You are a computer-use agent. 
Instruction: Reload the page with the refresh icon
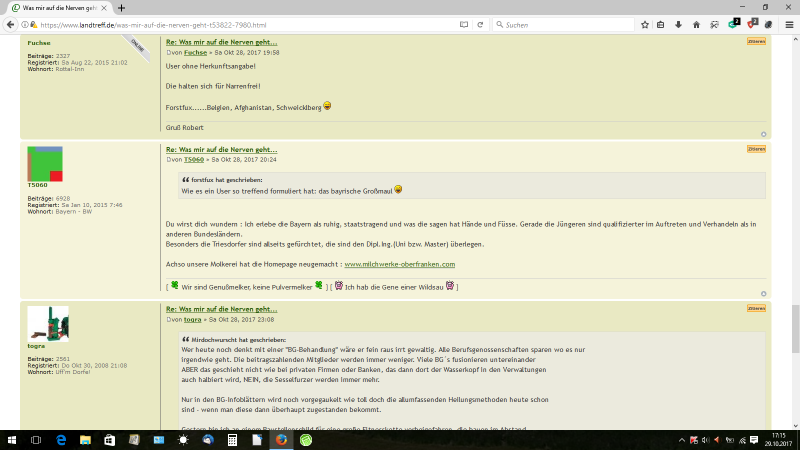[x=480, y=24]
